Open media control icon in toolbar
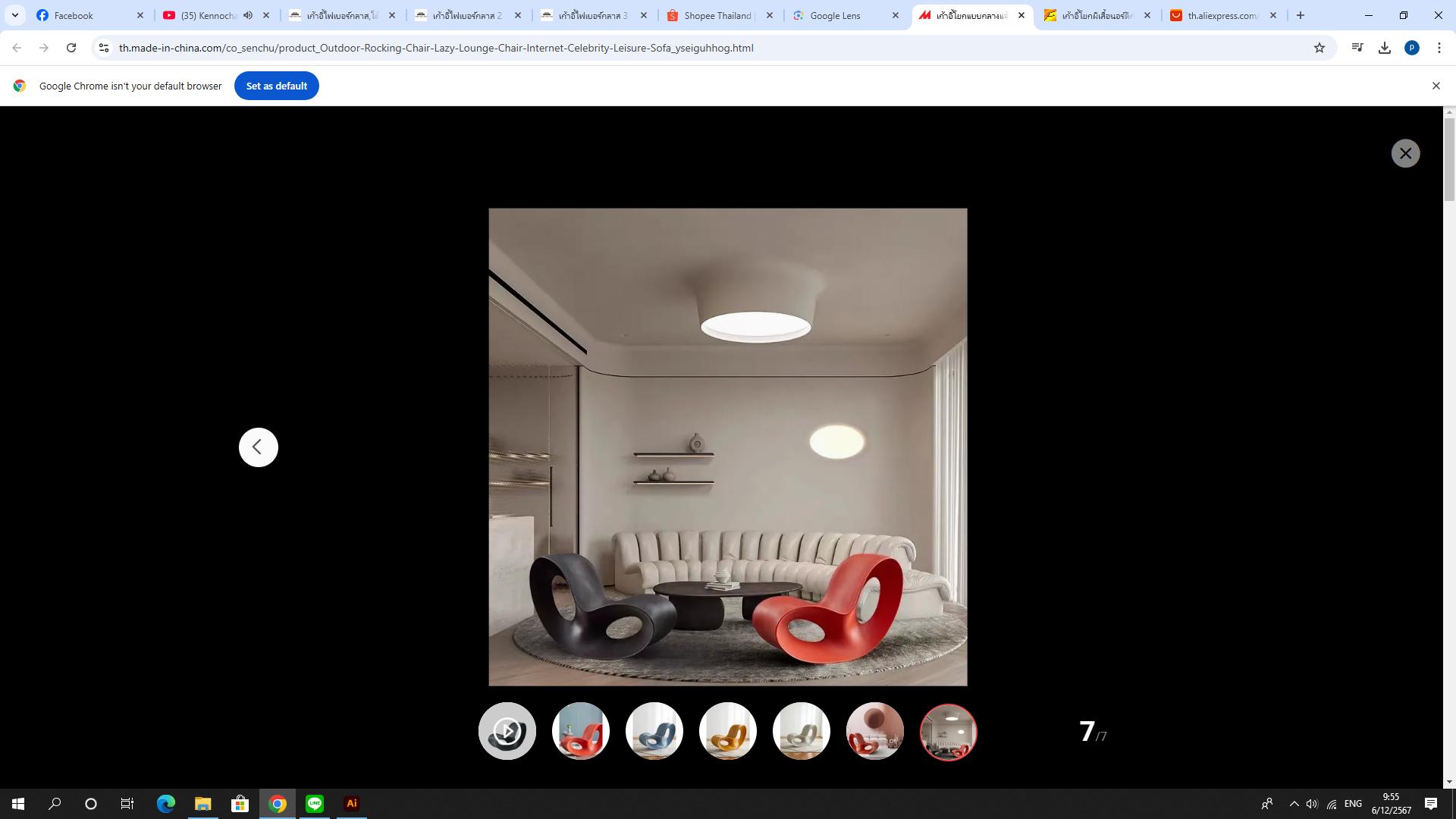1456x819 pixels. point(1357,48)
